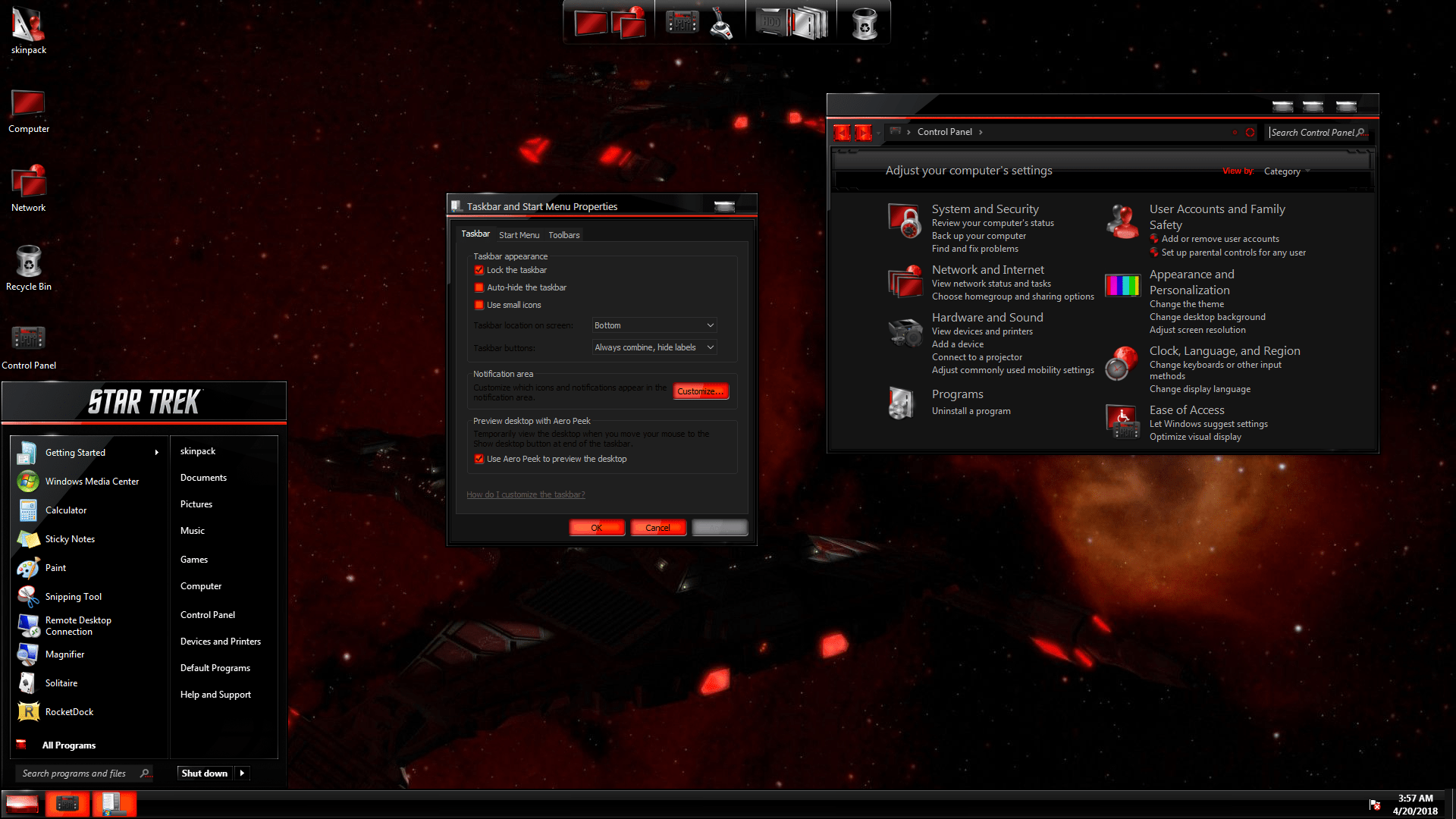Enable the Use small icons checkbox
The height and width of the screenshot is (819, 1456).
point(479,306)
